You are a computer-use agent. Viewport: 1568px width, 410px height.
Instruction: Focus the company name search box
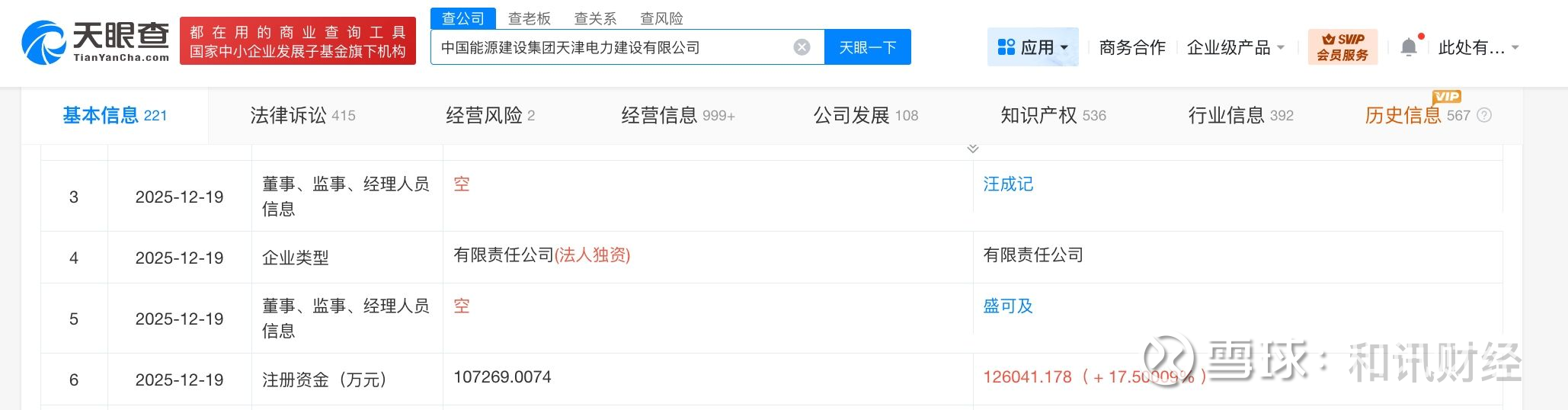point(610,47)
